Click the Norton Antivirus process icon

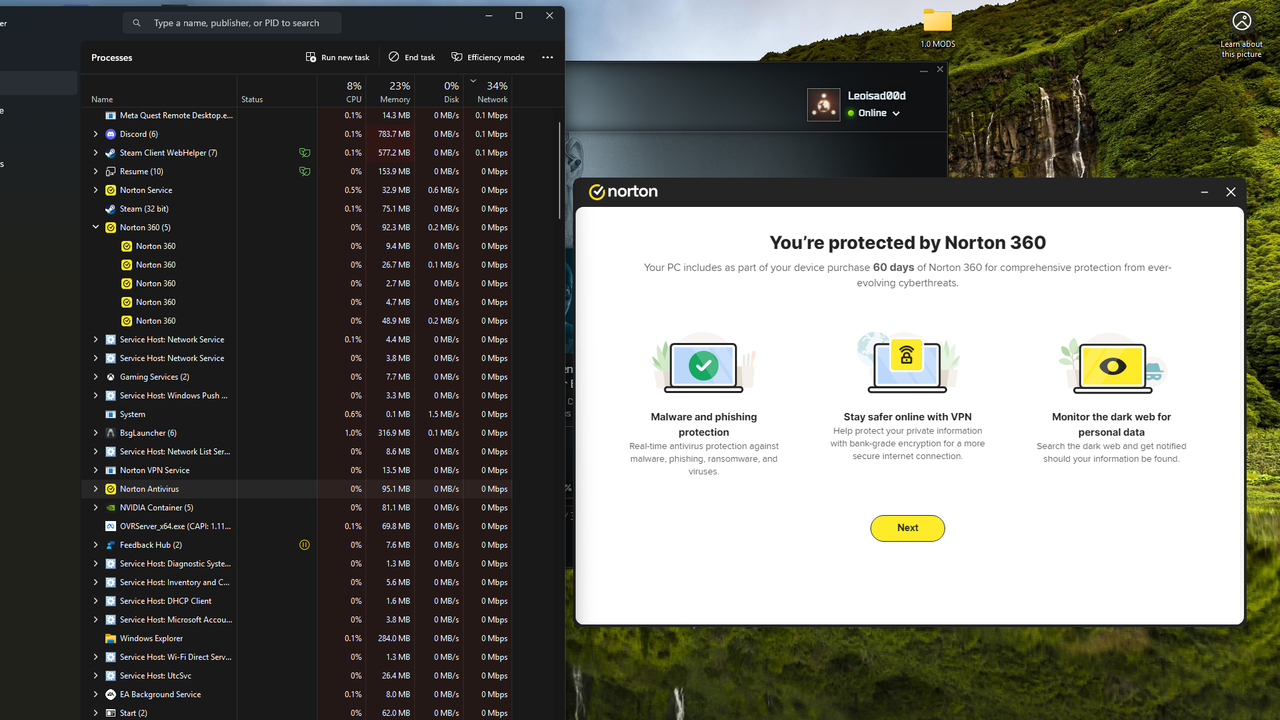110,489
